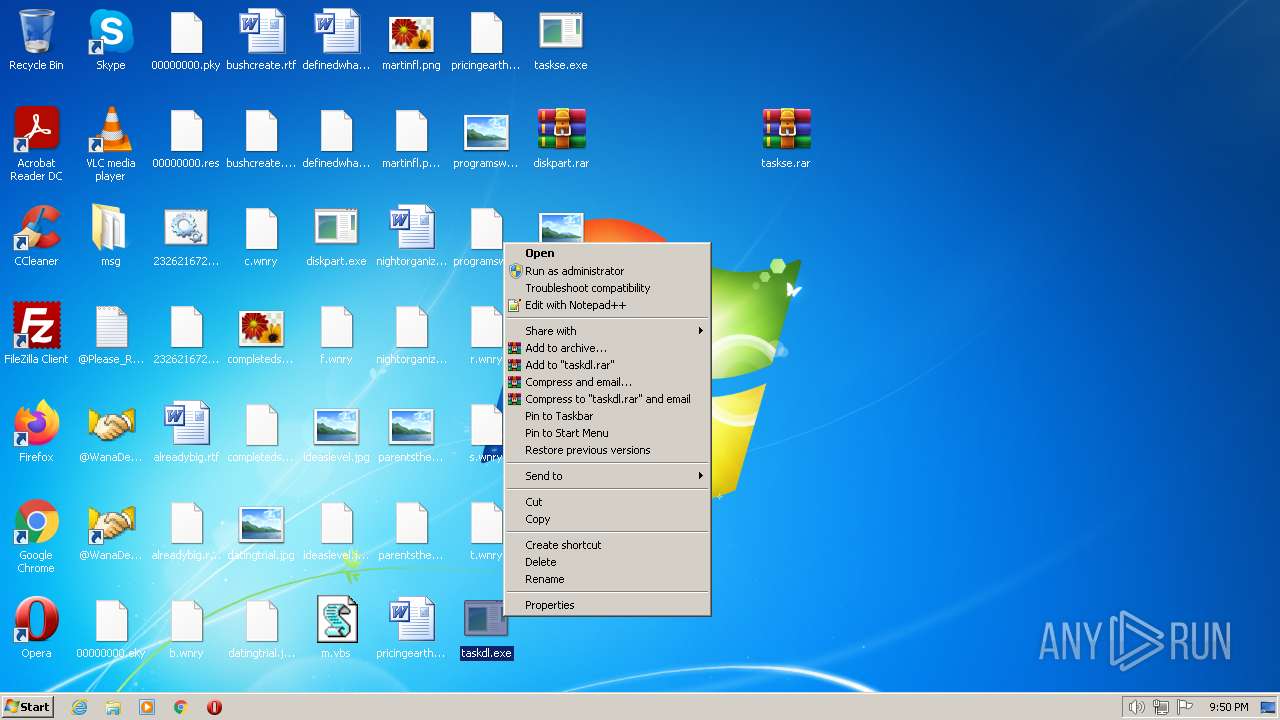Choose Add to "taskdl.rar"
Screen dimensions: 1280x720
607,365
